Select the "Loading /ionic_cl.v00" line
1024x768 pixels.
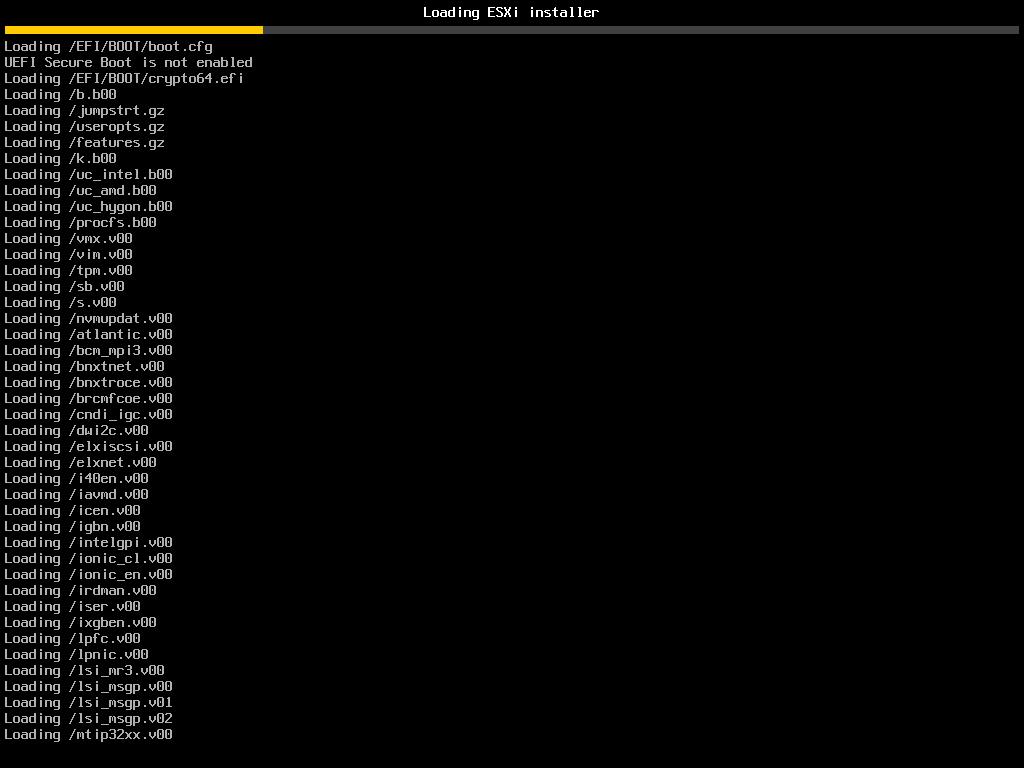pos(88,558)
